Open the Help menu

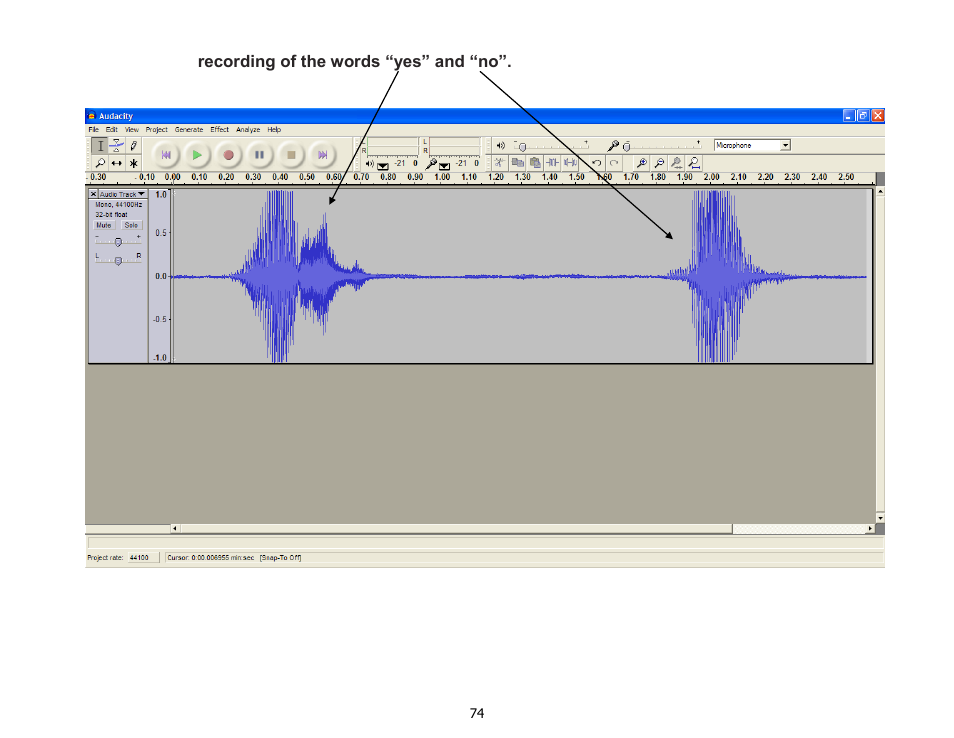274,130
